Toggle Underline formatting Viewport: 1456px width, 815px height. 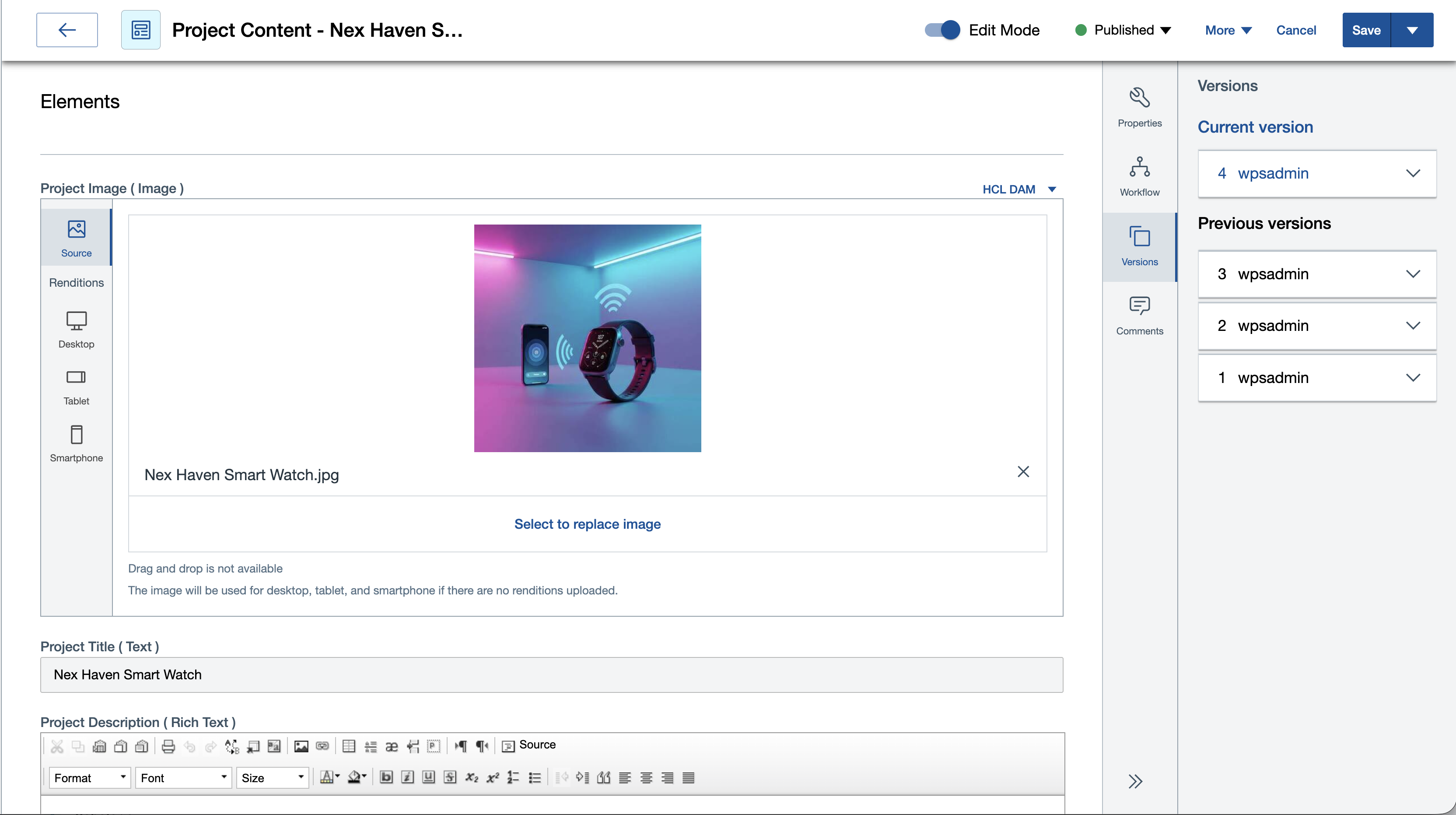pos(429,778)
